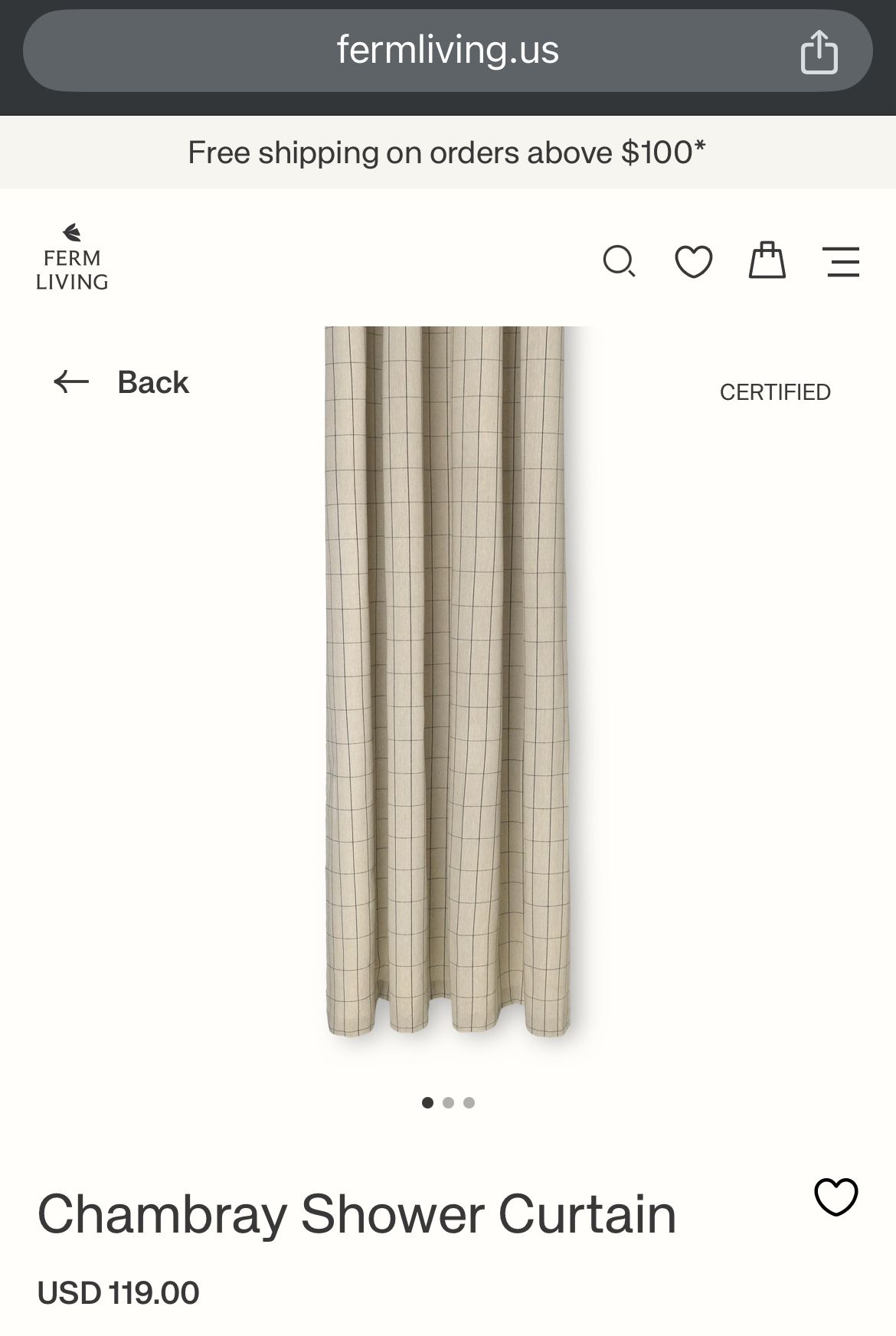The height and width of the screenshot is (1336, 896).
Task: Click the left arrow icon beside Back
Action: tap(71, 381)
